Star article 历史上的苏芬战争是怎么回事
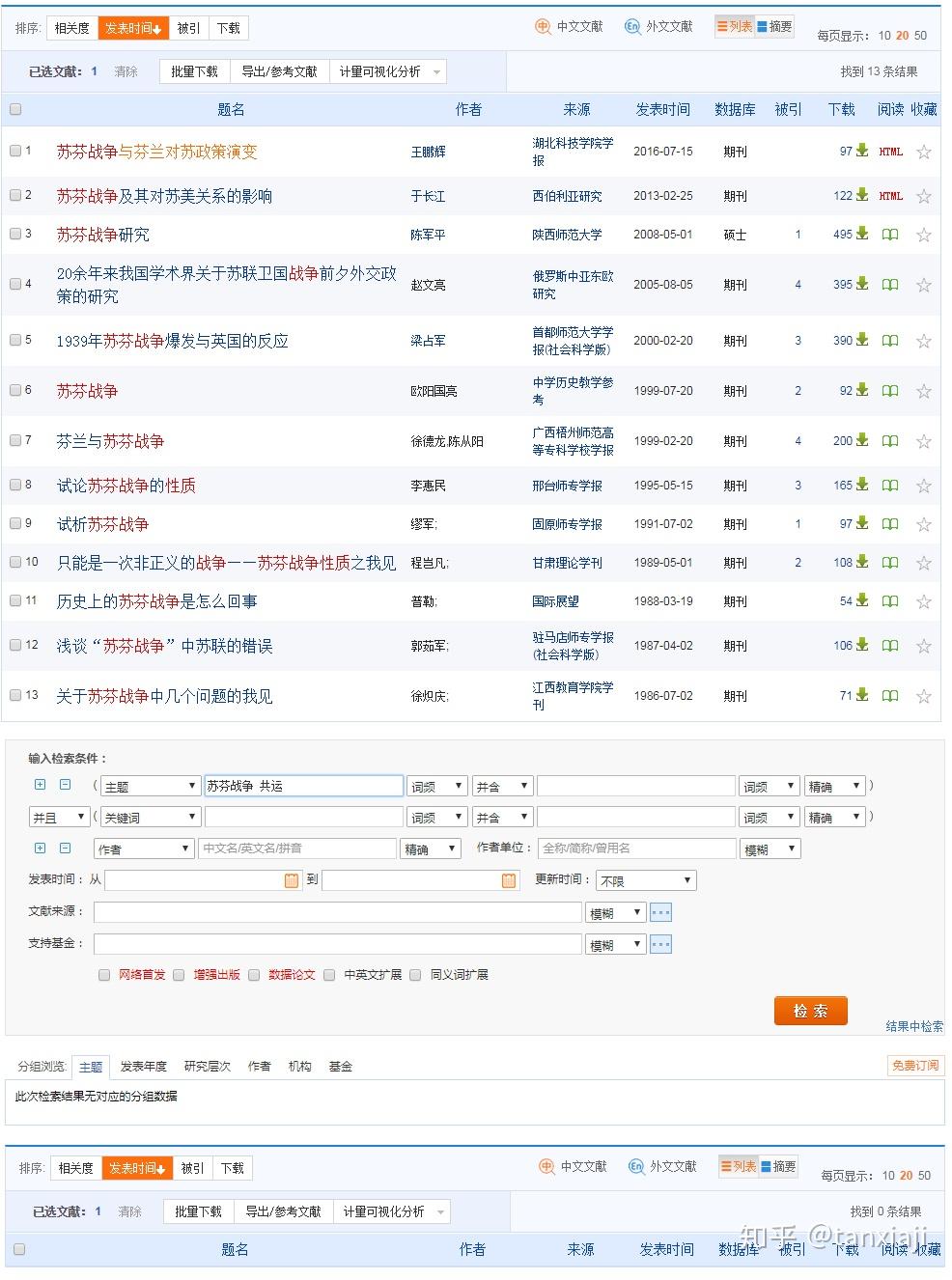This screenshot has height=1280, width=952. pyautogui.click(x=924, y=601)
